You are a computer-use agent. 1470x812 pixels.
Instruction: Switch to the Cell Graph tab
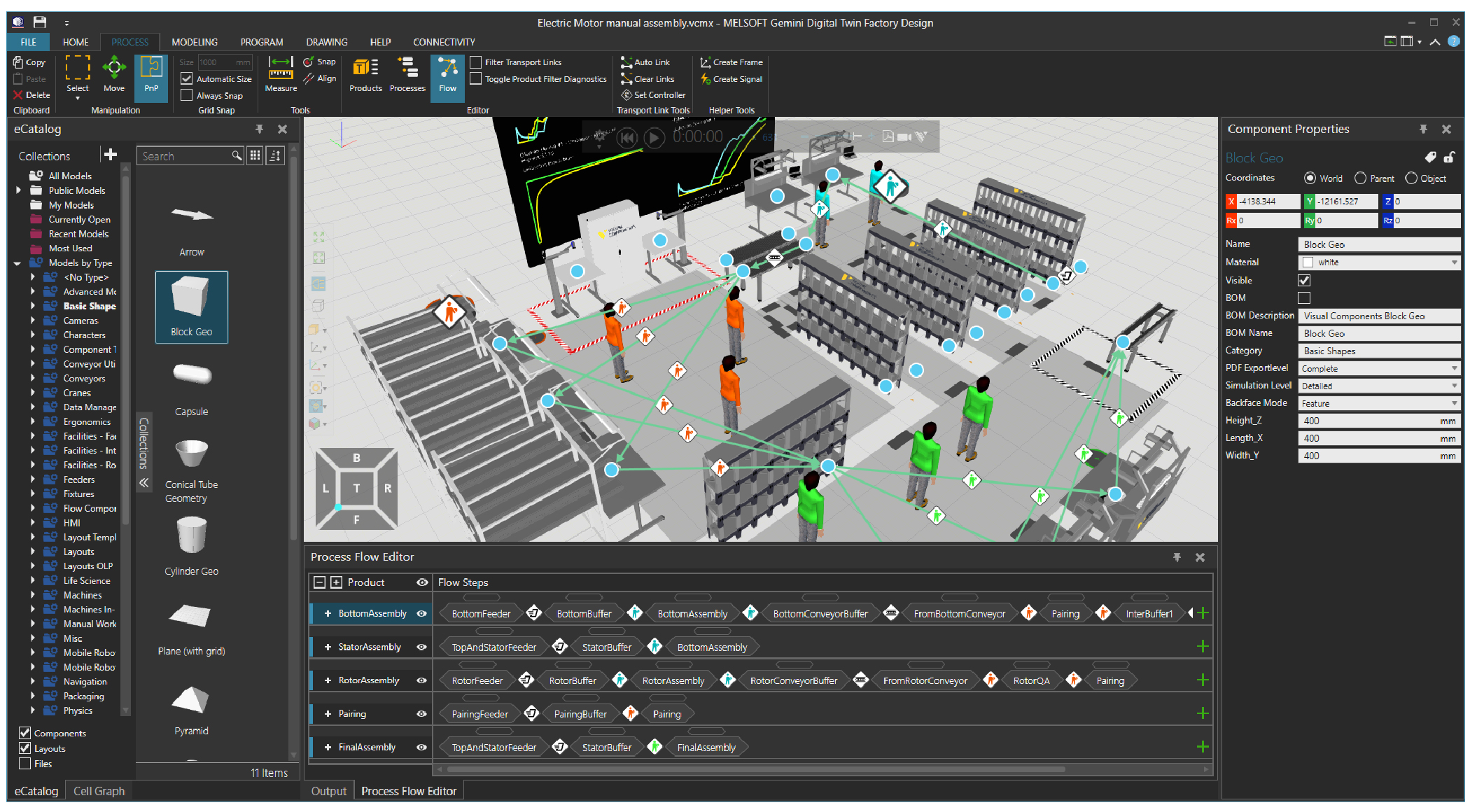click(x=99, y=791)
